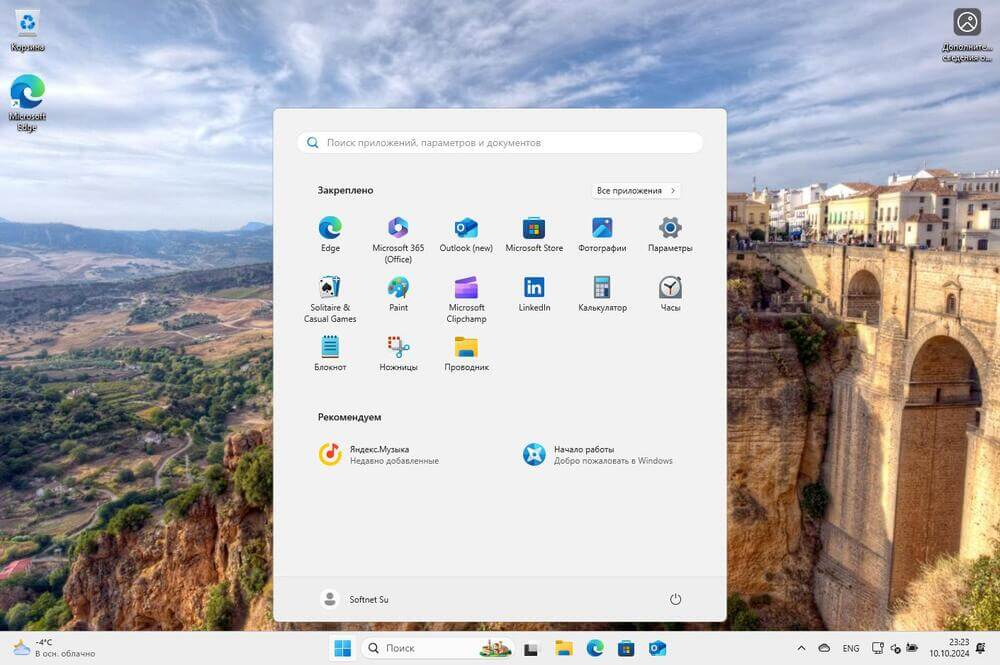Open Ножницы snipping tool
The image size is (1000, 665).
click(398, 354)
